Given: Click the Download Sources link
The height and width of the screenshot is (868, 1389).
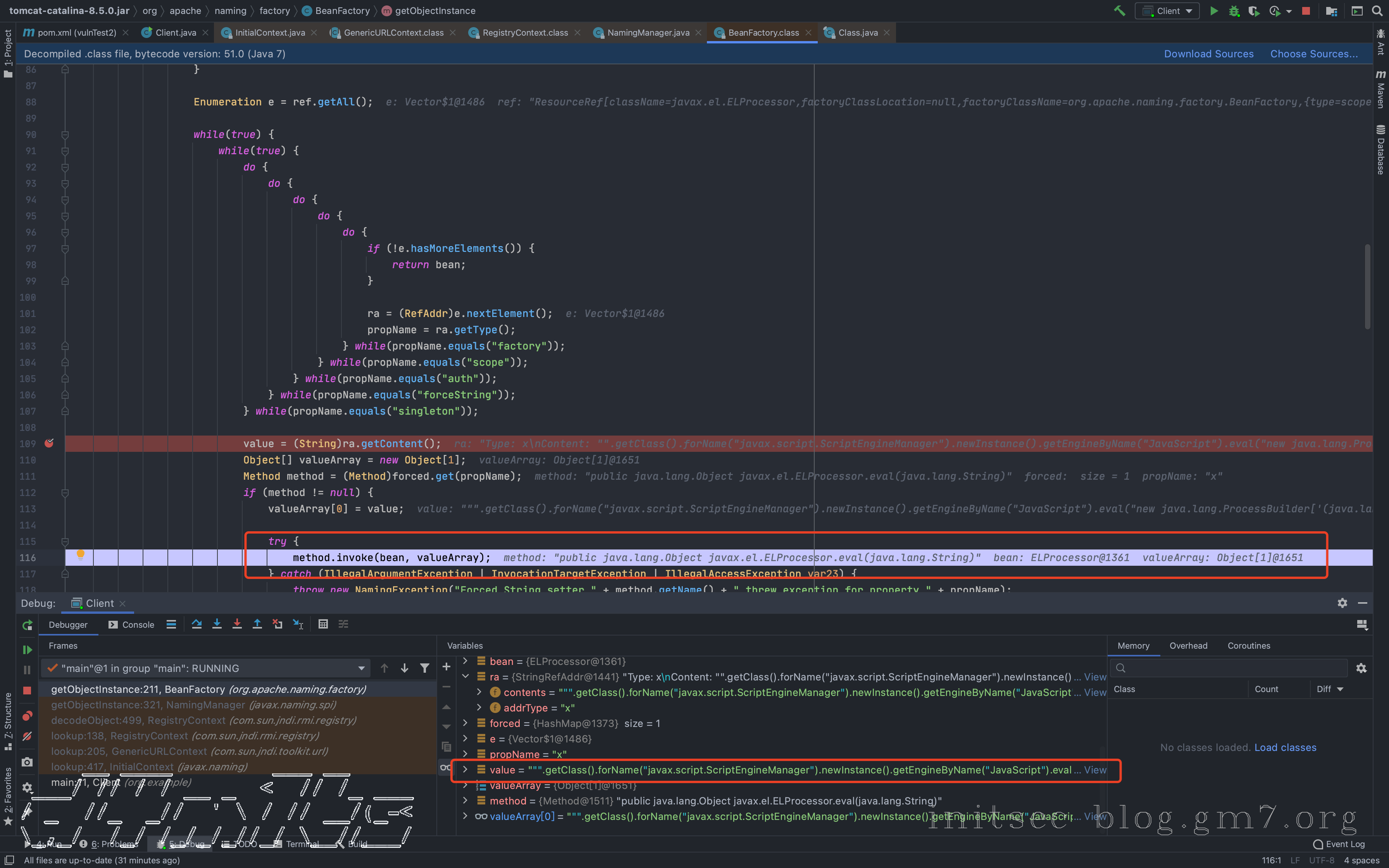Looking at the screenshot, I should coord(1208,54).
